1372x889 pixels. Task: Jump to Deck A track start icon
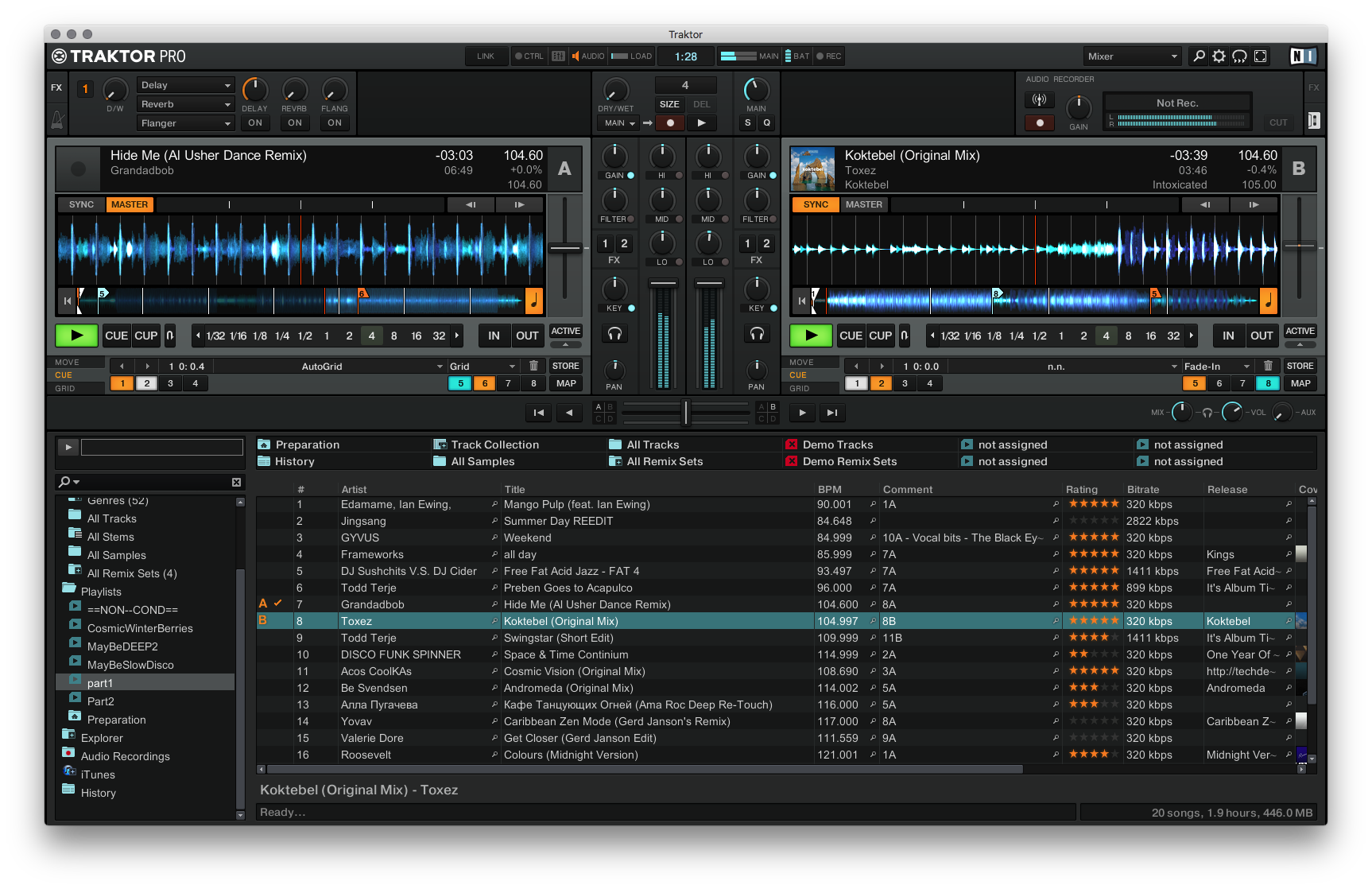[x=68, y=301]
